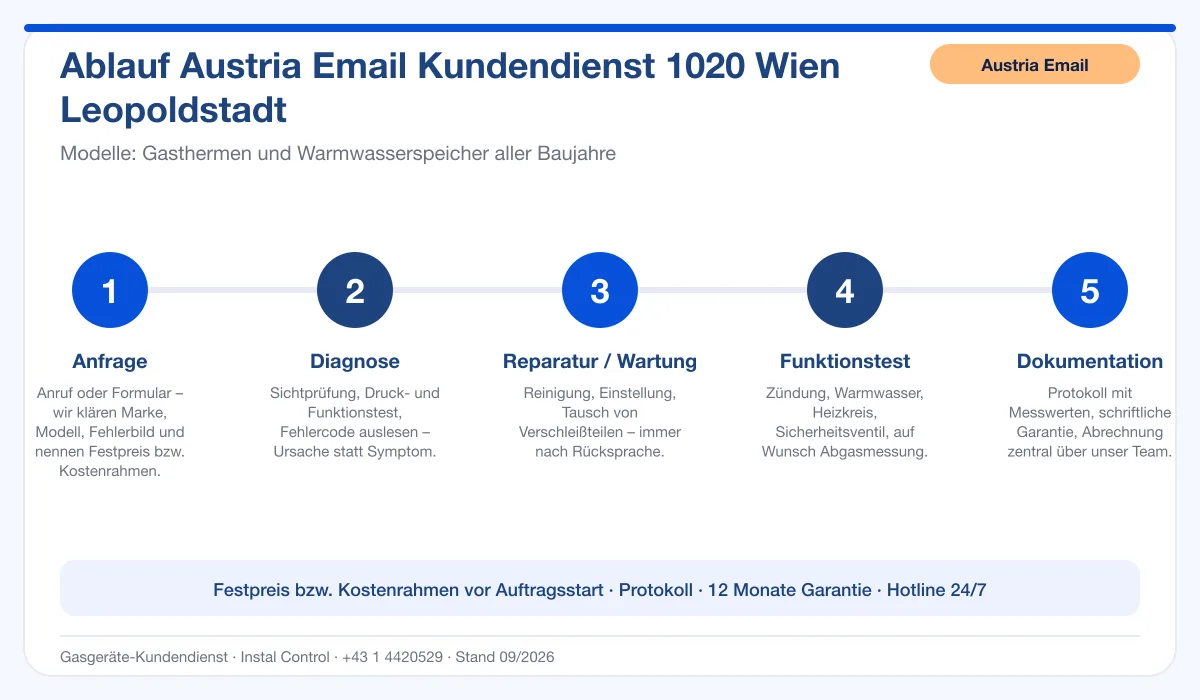
Task: Click the Diagnose step heading
Action: pos(355,361)
